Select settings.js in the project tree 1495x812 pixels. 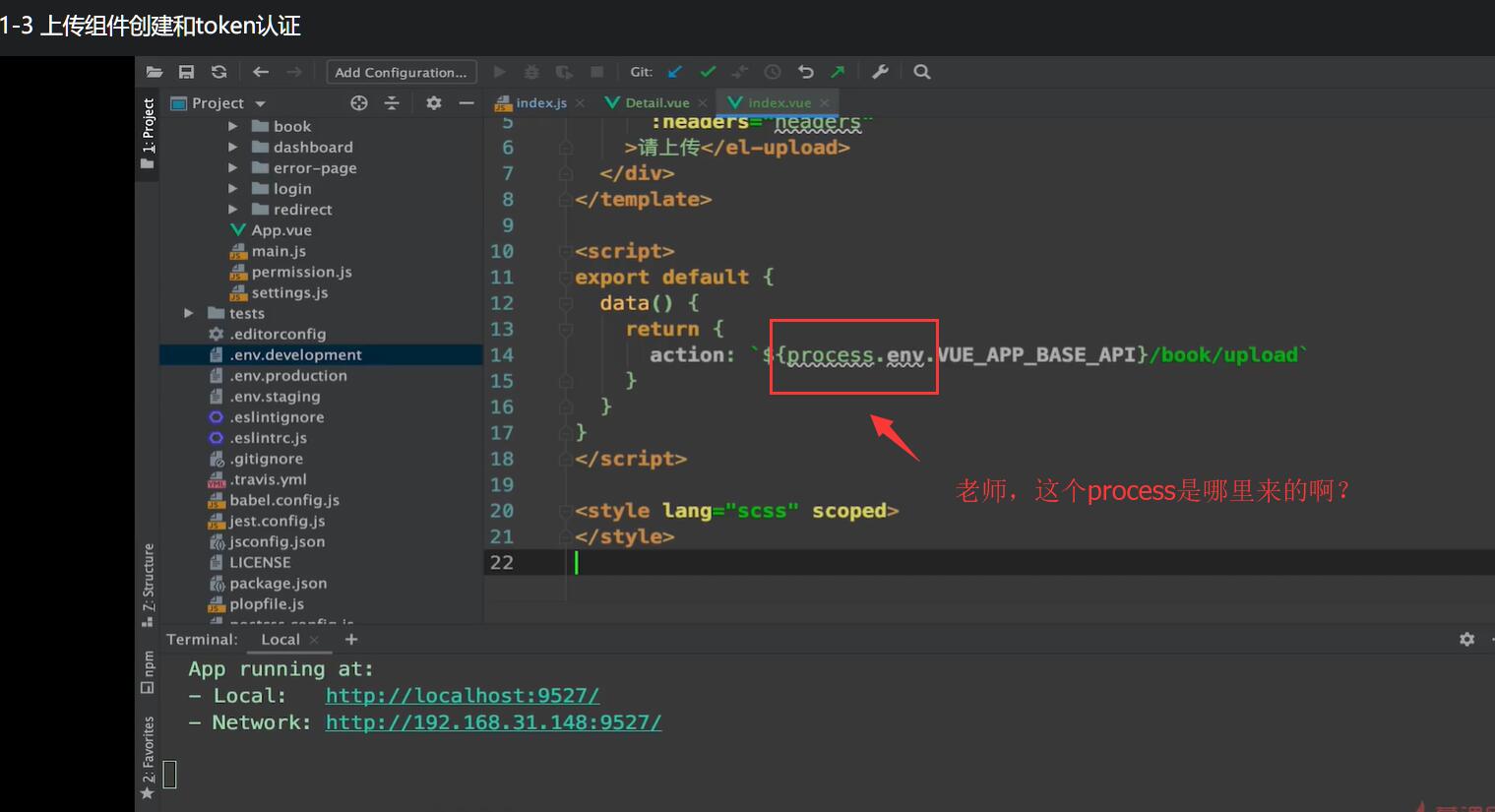(289, 292)
